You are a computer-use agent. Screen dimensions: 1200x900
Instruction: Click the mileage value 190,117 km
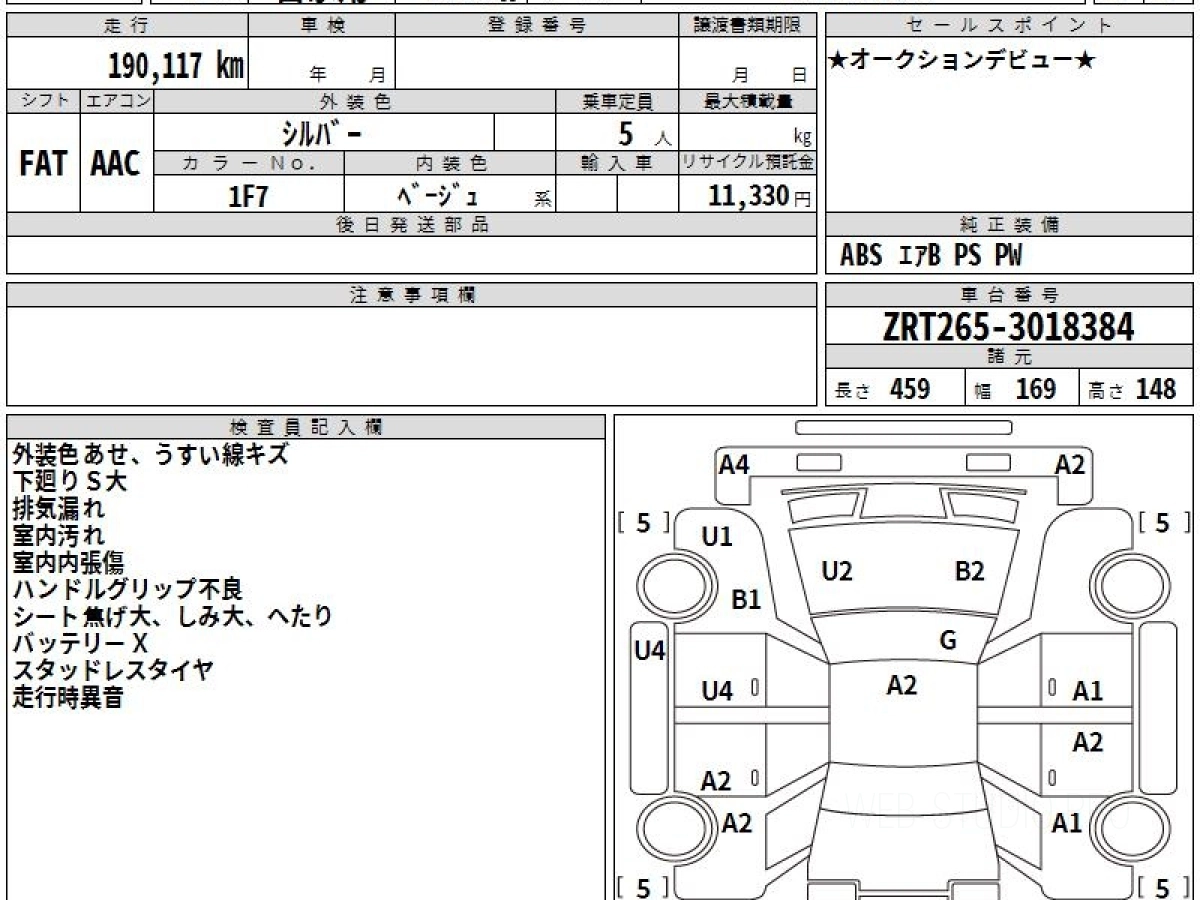click(175, 66)
